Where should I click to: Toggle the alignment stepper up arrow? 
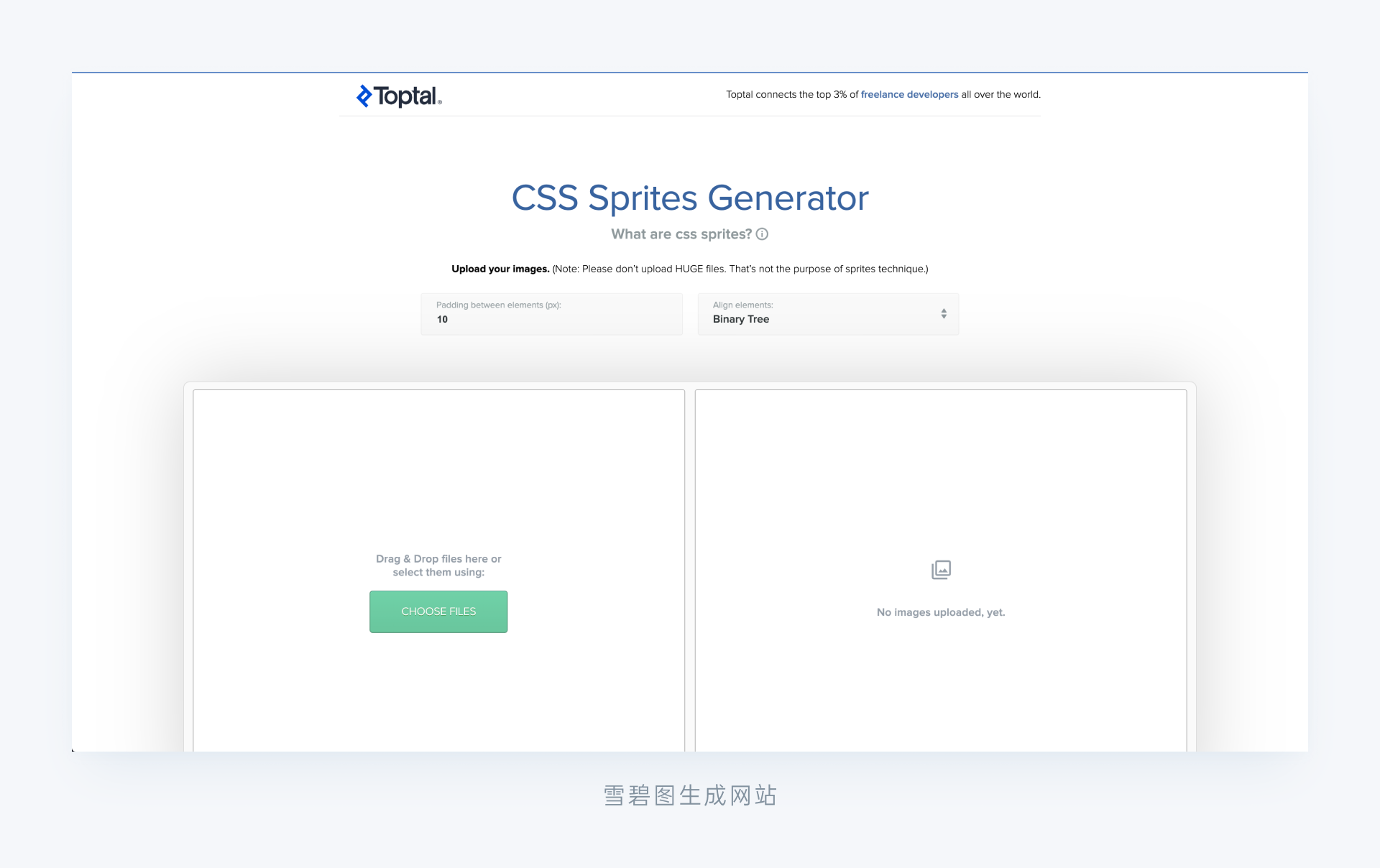[x=944, y=310]
